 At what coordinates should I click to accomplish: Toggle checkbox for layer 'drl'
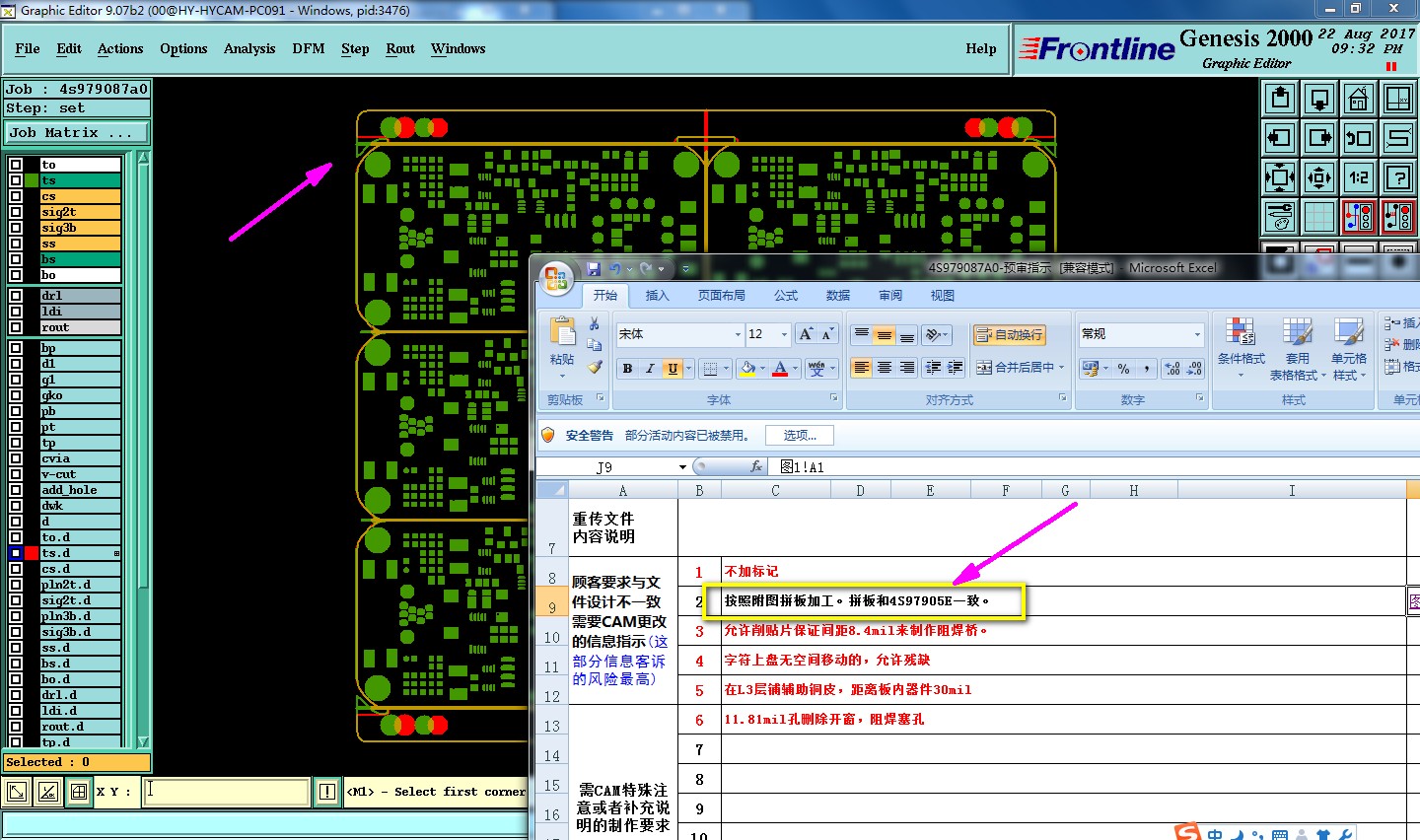tap(16, 296)
